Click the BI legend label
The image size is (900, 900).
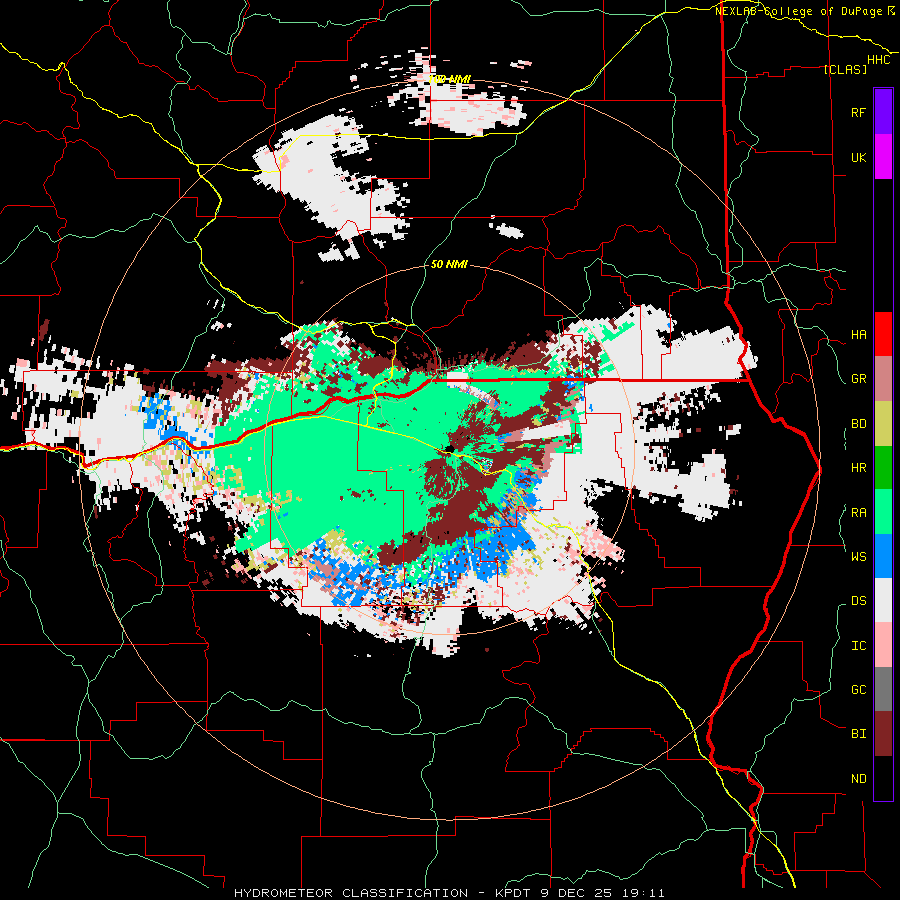(858, 734)
